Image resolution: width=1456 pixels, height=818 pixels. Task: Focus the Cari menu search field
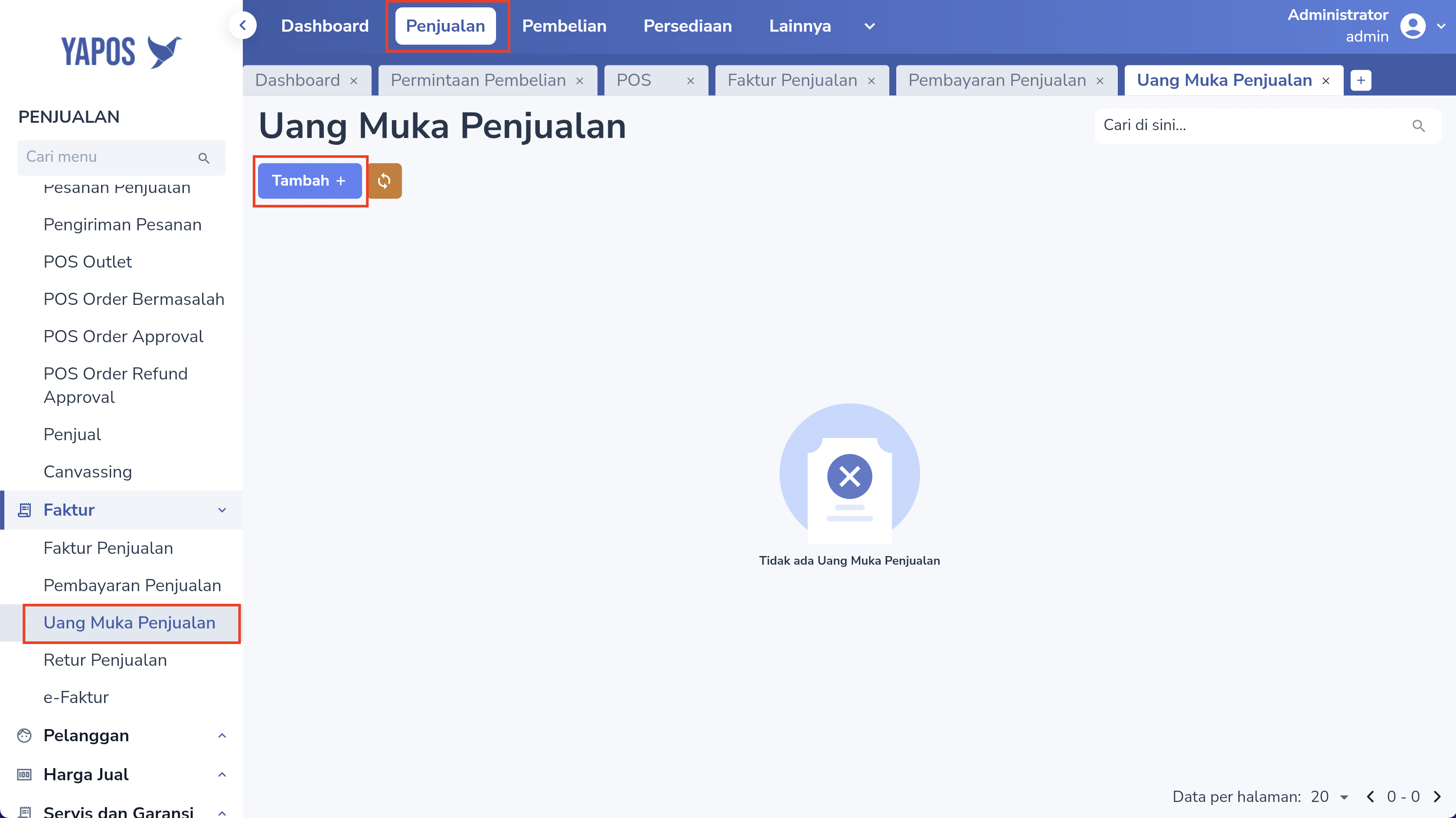click(121, 157)
